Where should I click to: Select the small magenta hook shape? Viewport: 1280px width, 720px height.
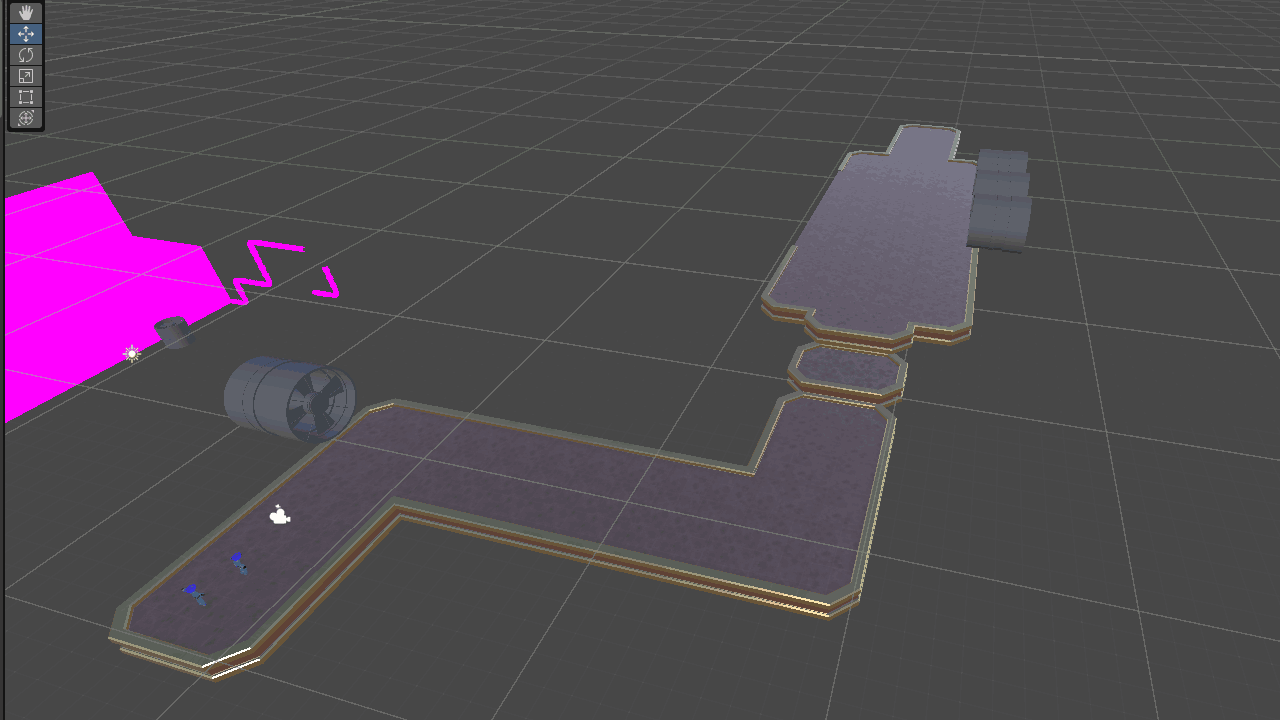pos(328,285)
